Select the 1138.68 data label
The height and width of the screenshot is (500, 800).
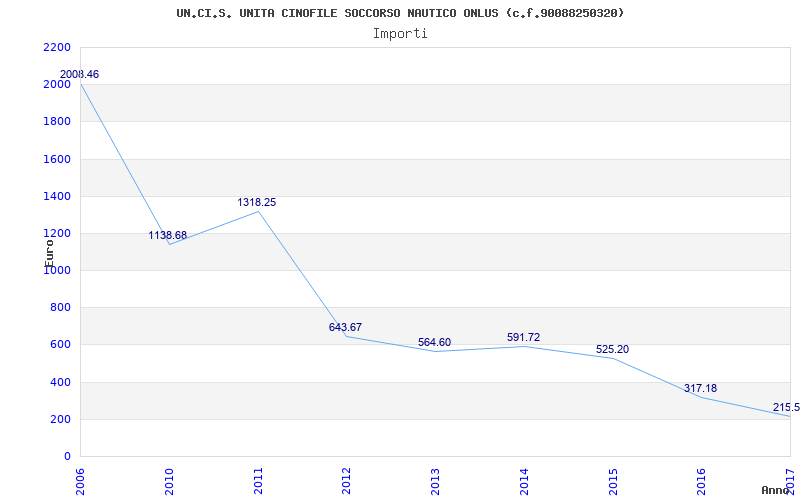(167, 235)
